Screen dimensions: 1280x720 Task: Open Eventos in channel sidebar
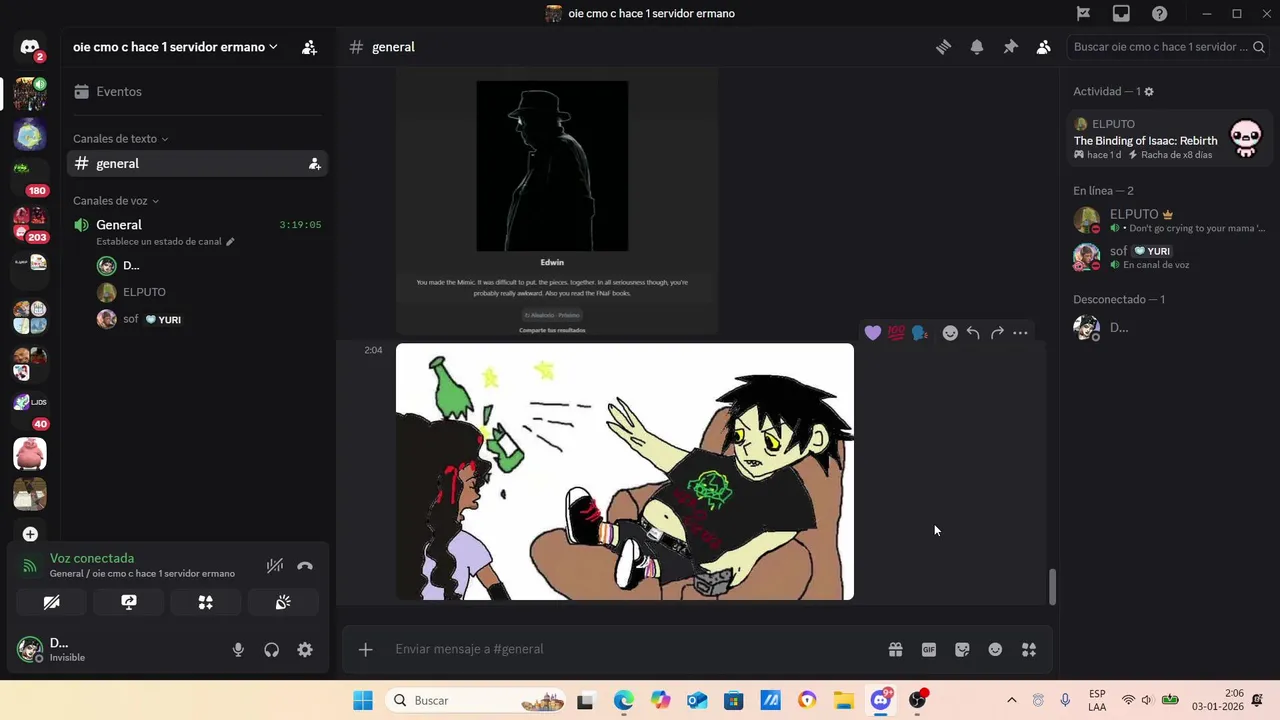(x=197, y=91)
